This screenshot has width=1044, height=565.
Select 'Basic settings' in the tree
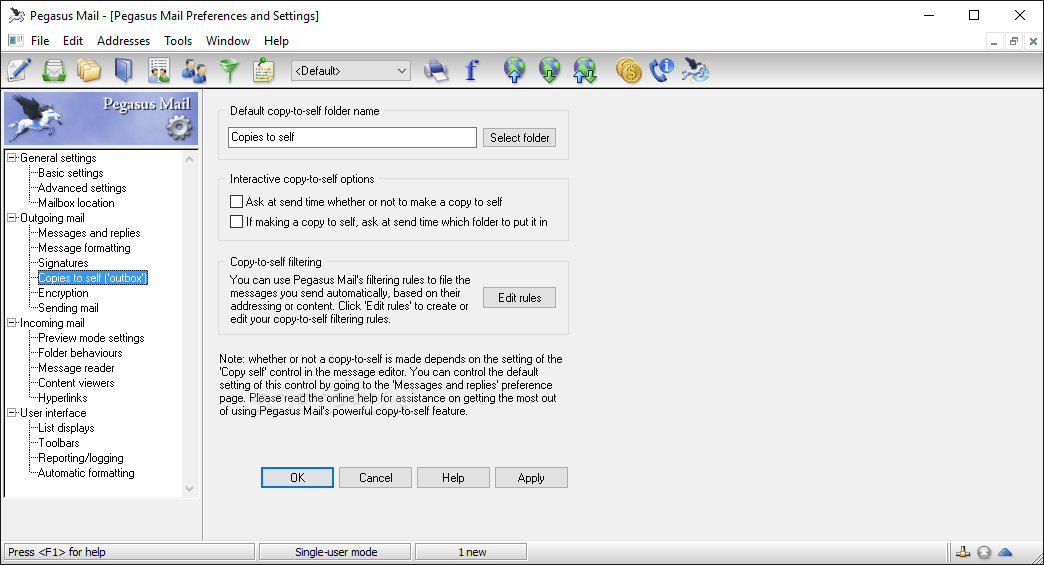point(71,173)
